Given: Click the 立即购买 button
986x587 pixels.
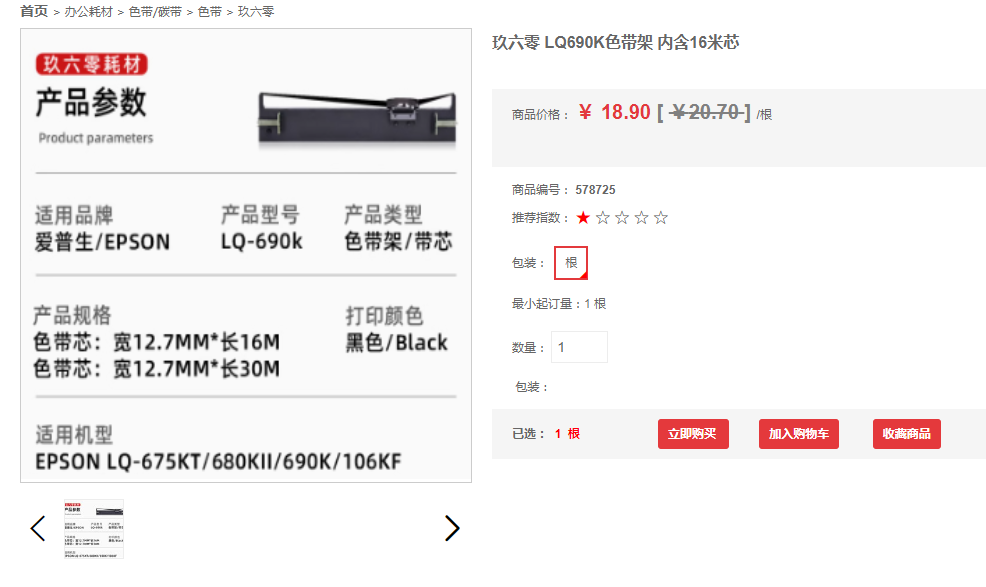Looking at the screenshot, I should [693, 434].
